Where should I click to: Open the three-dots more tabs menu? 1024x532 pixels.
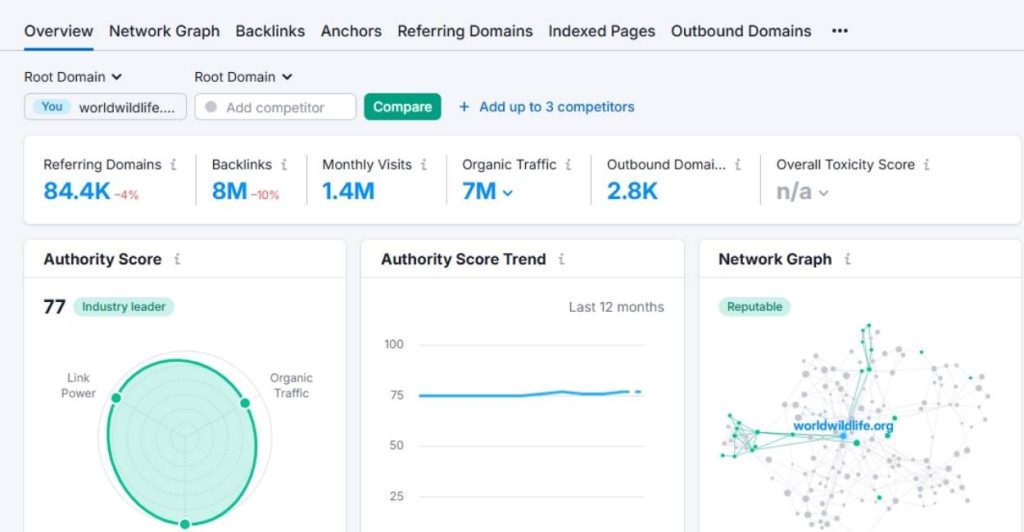[840, 31]
